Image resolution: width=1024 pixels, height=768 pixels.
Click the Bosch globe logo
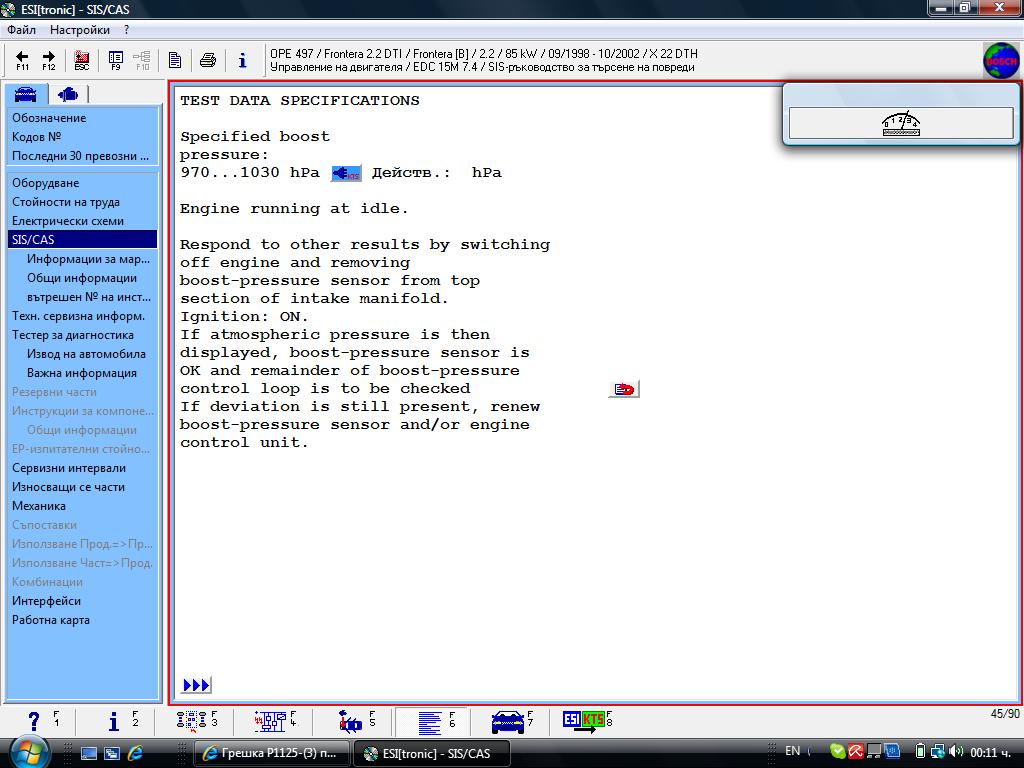click(x=1000, y=61)
